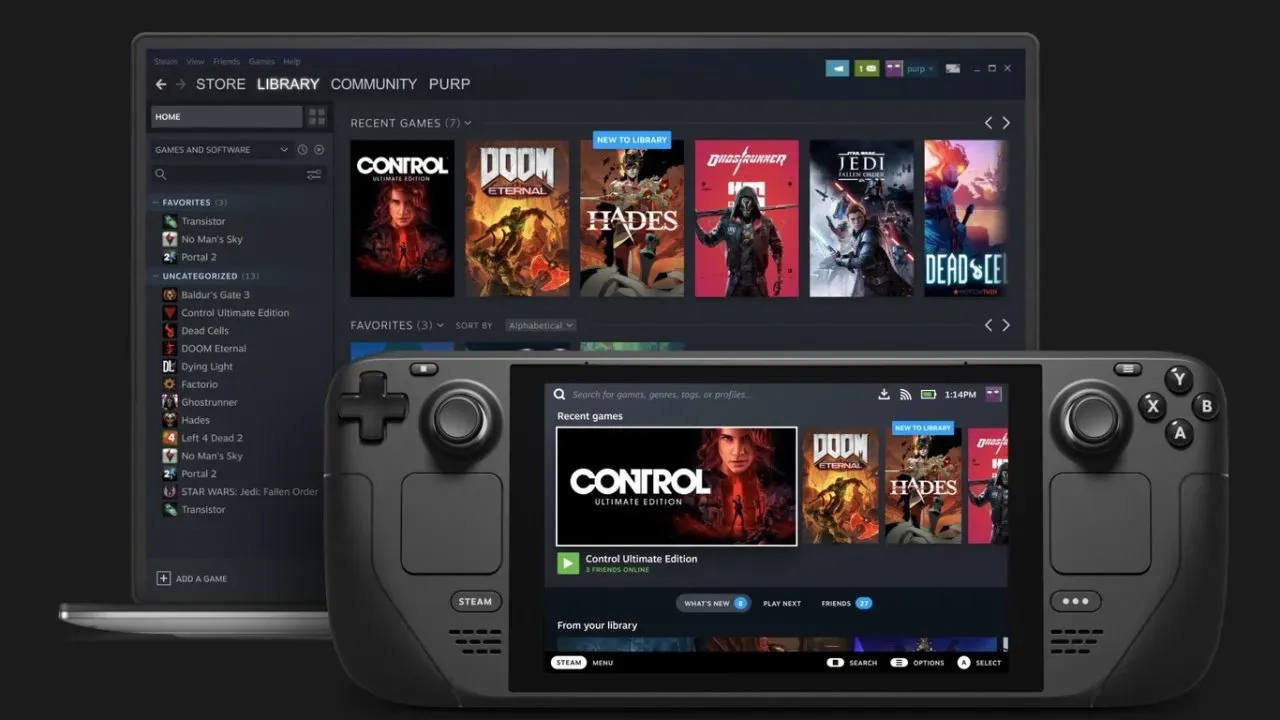Collapse the FAVORITES sidebar category

click(x=155, y=202)
